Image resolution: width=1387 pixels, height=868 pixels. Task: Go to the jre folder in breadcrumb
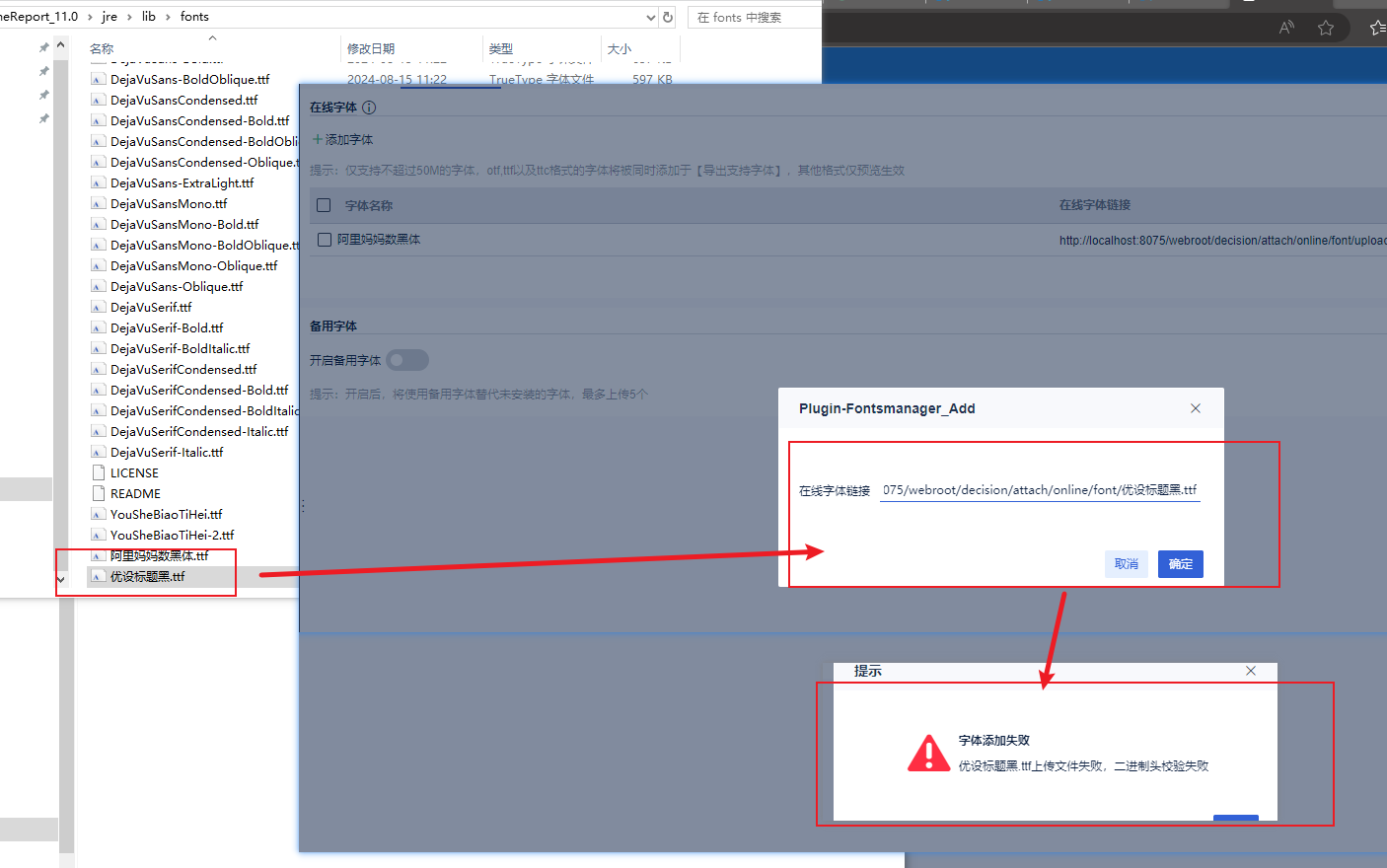(109, 17)
